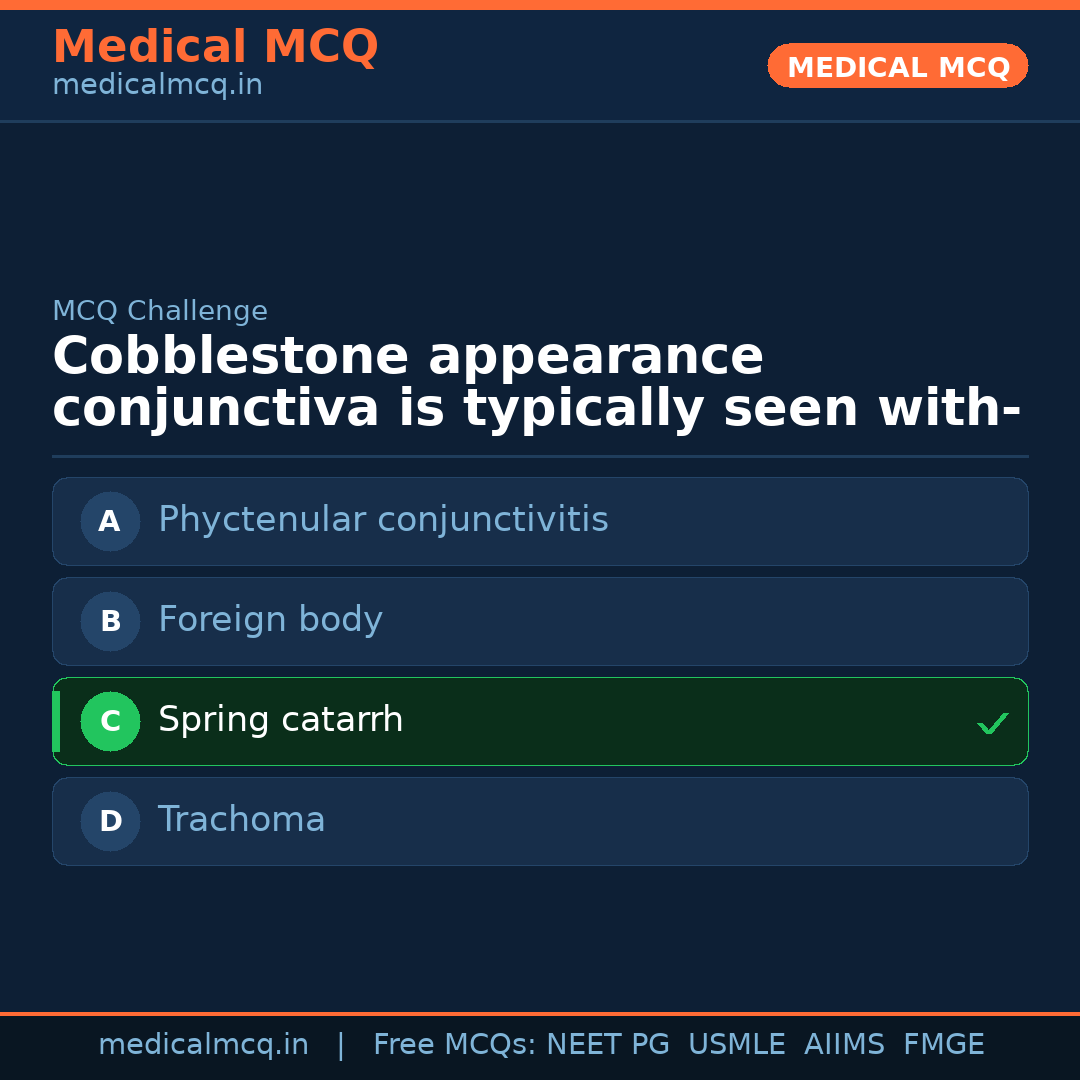This screenshot has height=1080, width=1080.
Task: Choose the Spring catarrh answer text
Action: (280, 720)
